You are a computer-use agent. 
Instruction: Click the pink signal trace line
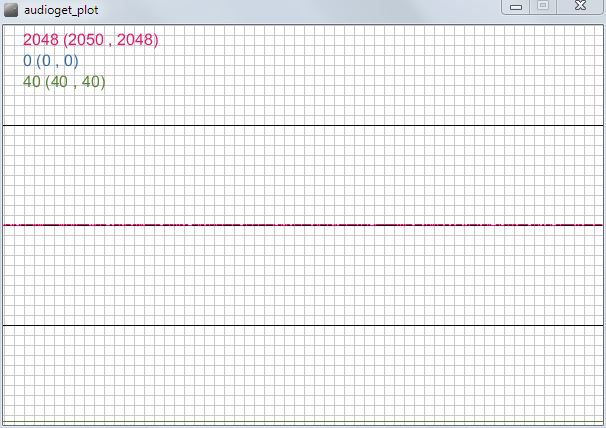tap(303, 225)
